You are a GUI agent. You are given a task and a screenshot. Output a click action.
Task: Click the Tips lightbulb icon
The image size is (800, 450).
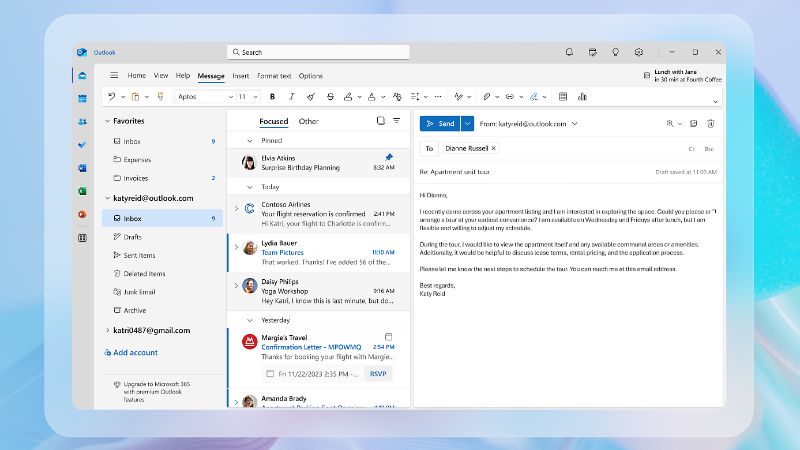616,52
